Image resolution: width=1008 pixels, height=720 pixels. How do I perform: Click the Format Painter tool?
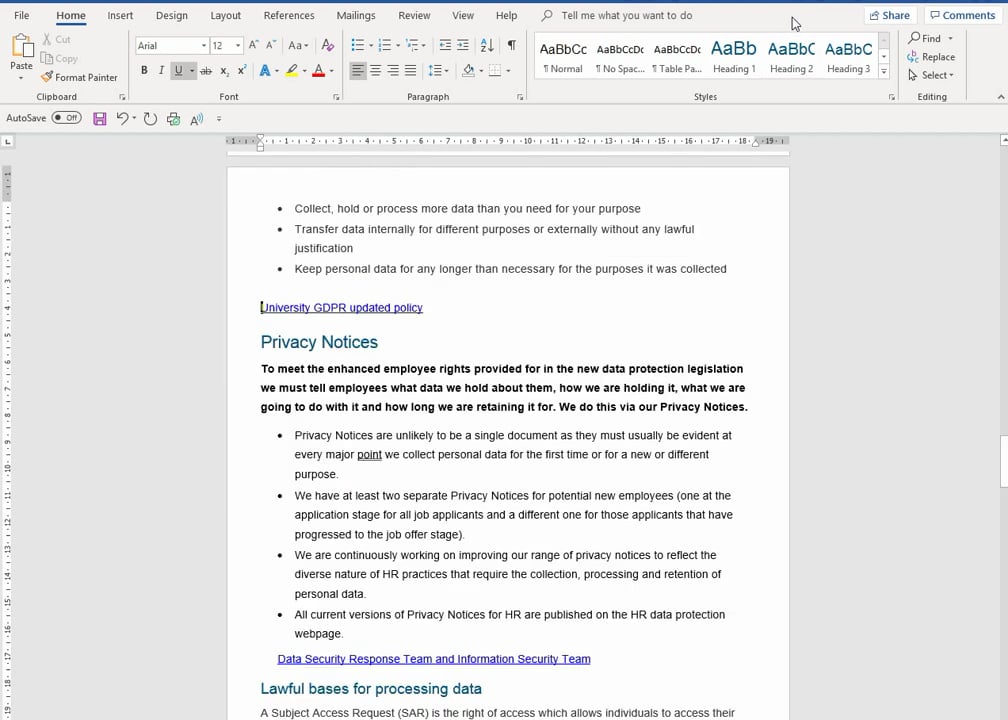point(79,77)
